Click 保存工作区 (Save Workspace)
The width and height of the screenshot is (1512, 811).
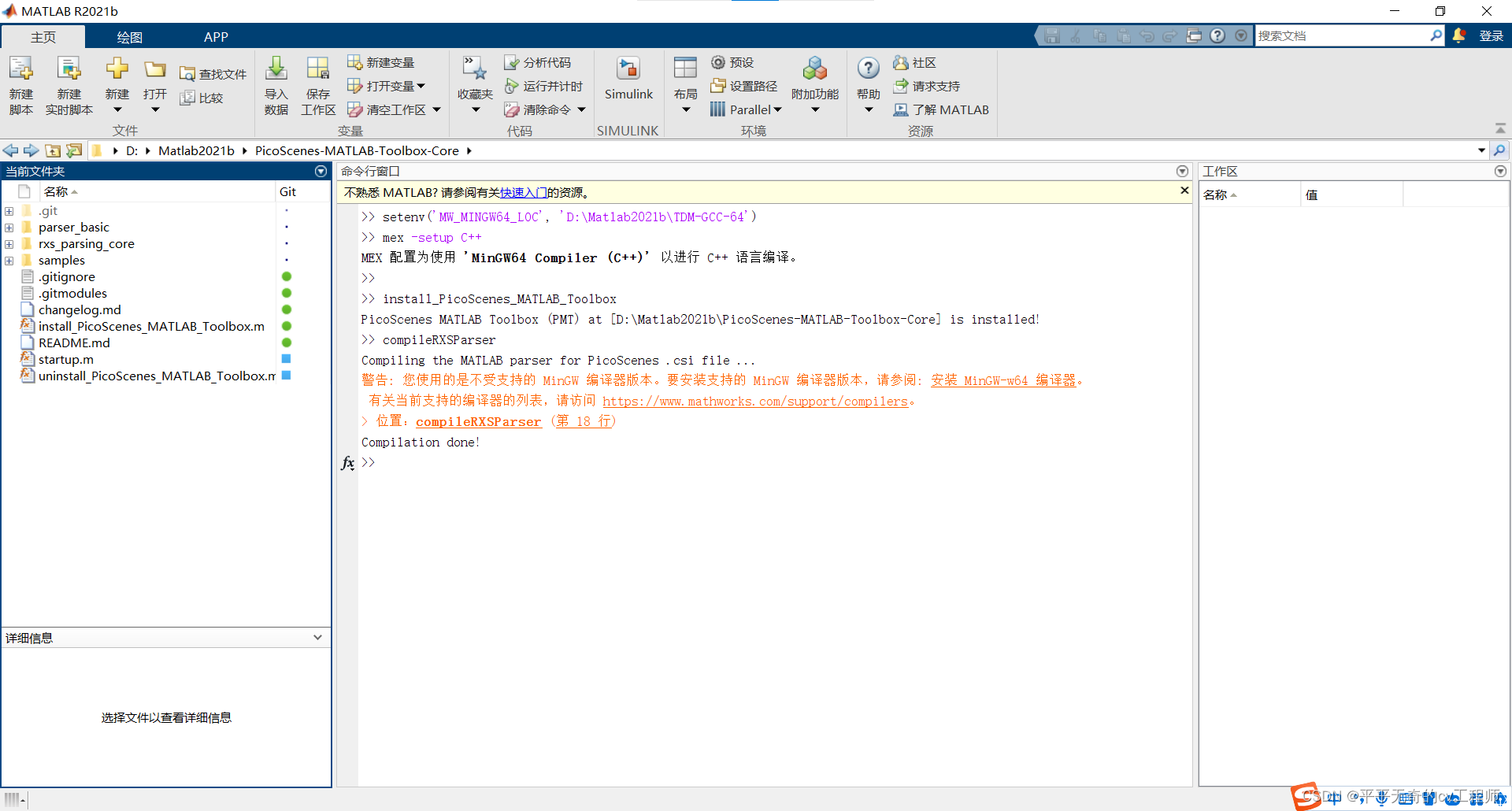coord(317,84)
